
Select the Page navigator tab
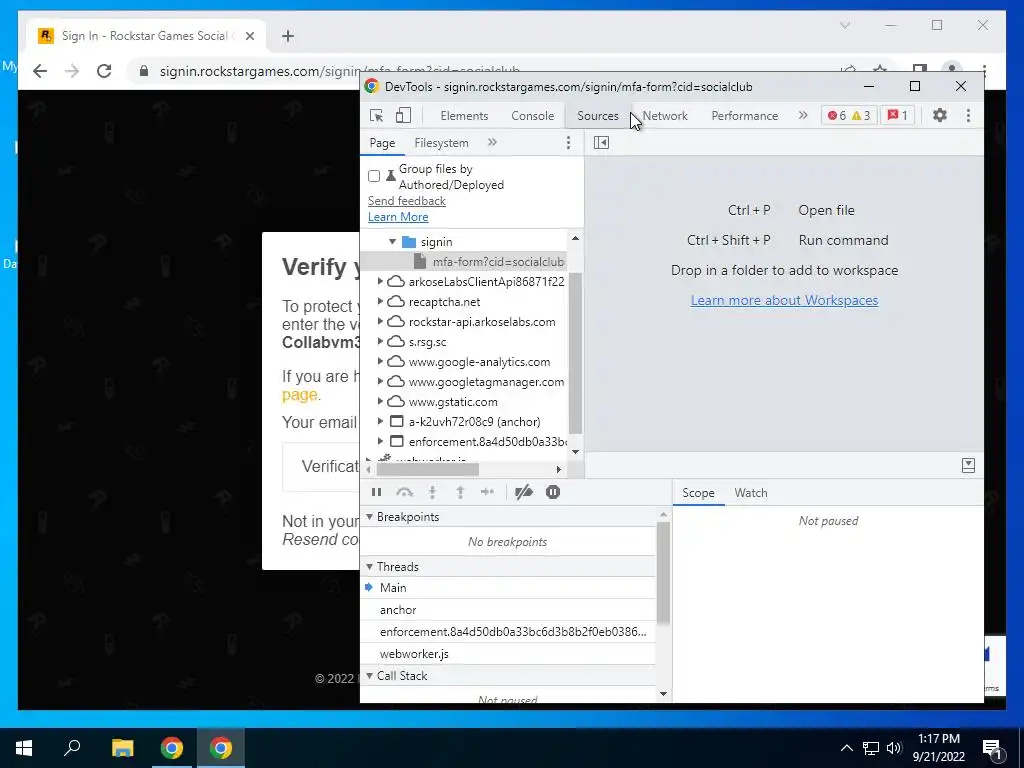click(382, 142)
